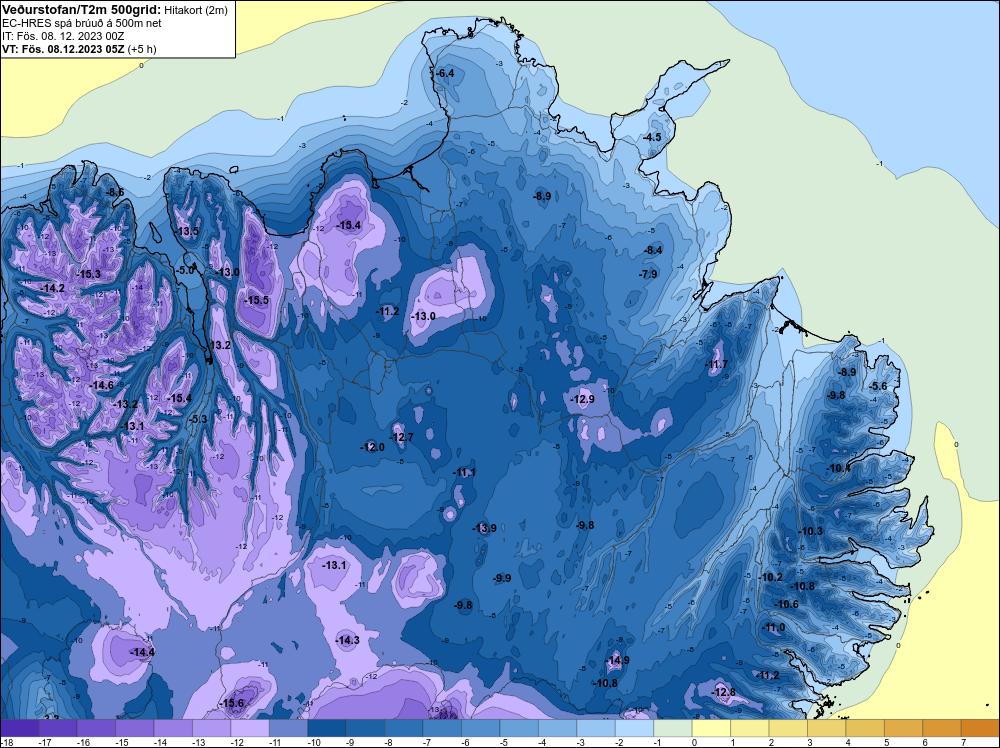Click the -14.3 temperature label
Image resolution: width=1000 pixels, height=748 pixels.
348,640
